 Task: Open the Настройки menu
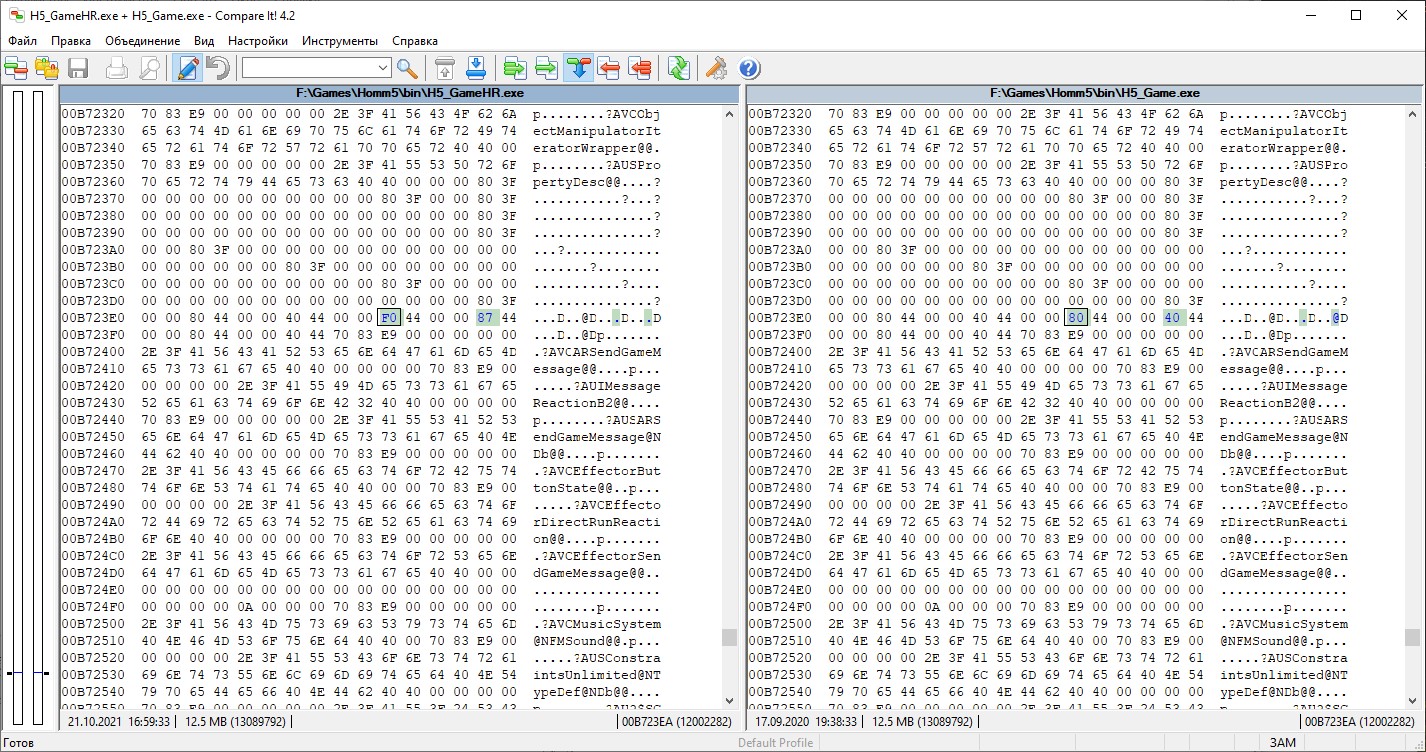[x=258, y=41]
